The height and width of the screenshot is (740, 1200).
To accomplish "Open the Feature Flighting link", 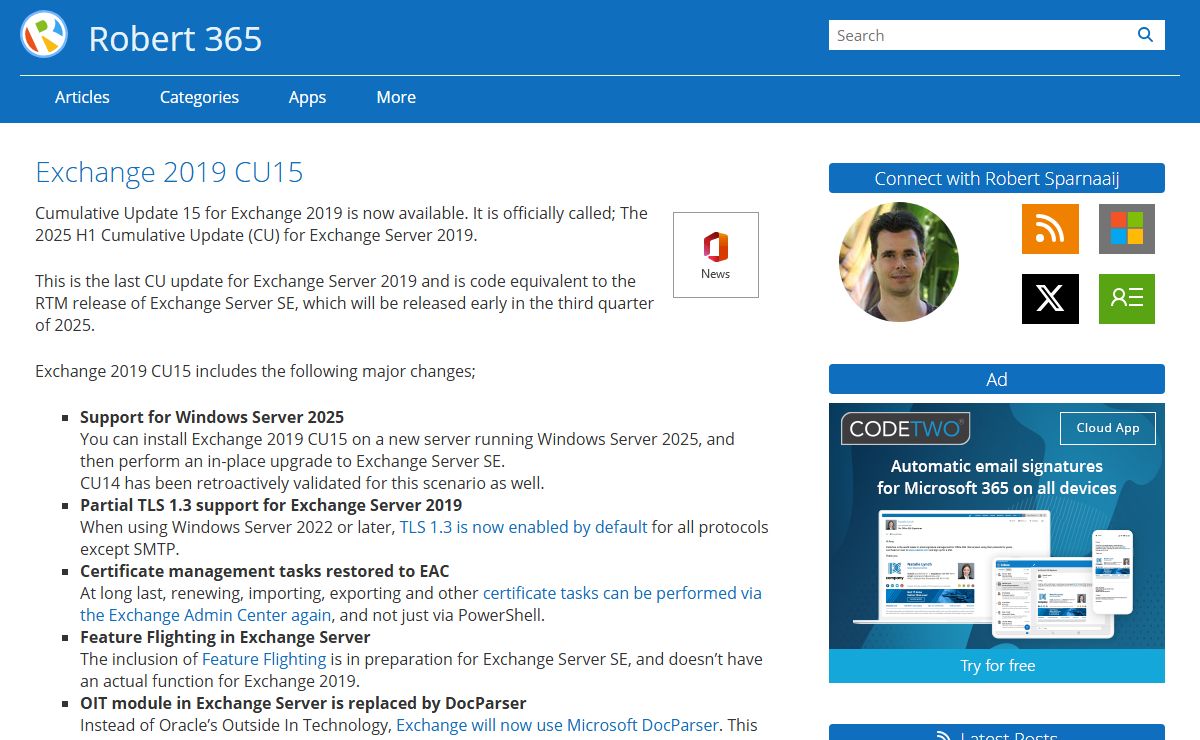I will [x=264, y=659].
